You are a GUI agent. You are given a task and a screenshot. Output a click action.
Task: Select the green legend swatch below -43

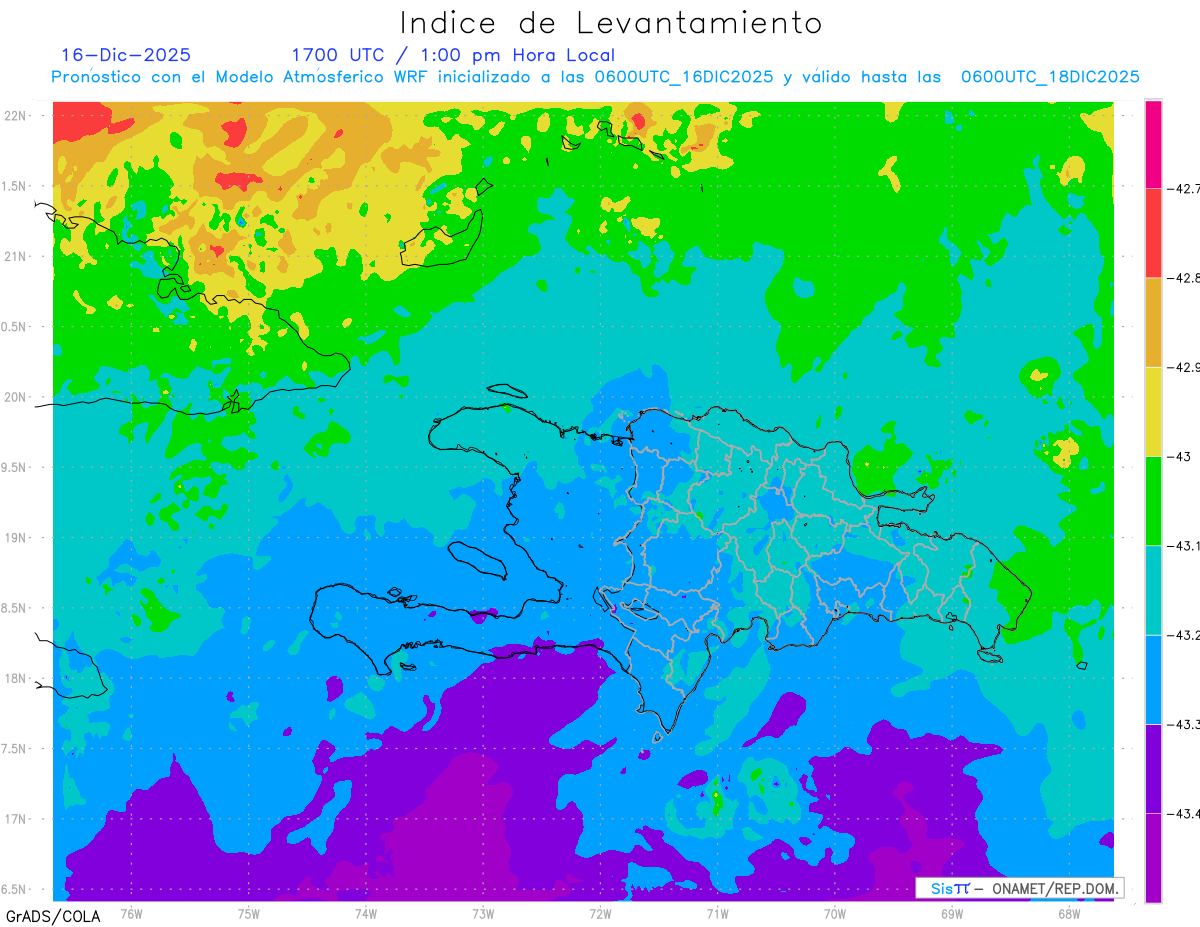(1153, 500)
